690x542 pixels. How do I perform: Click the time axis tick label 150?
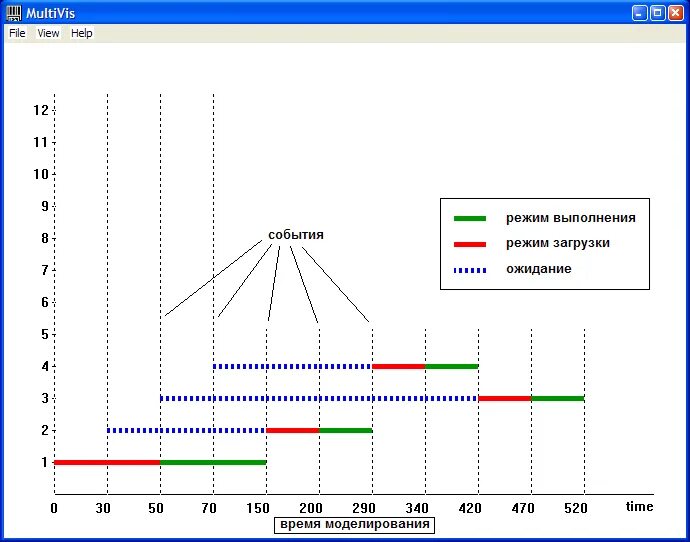point(258,509)
